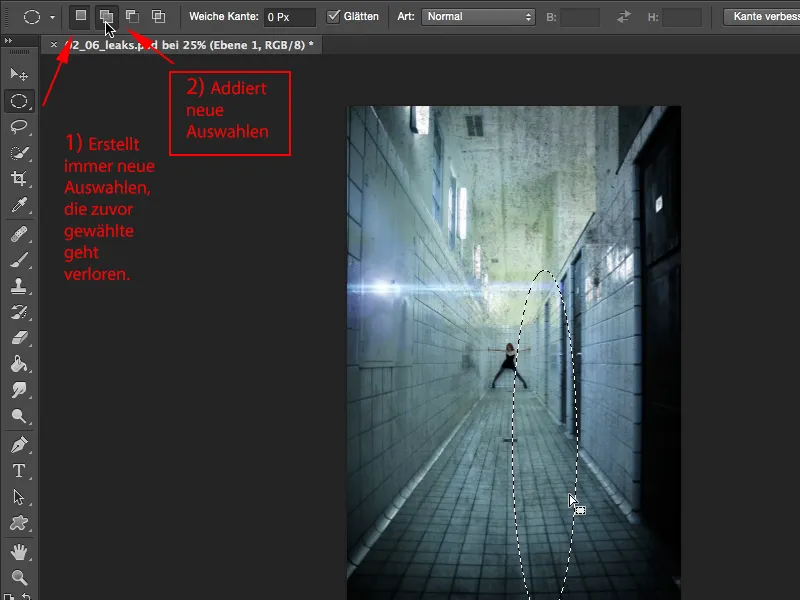Viewport: 800px width, 600px height.
Task: Choose the Crop tool
Action: pyautogui.click(x=18, y=179)
